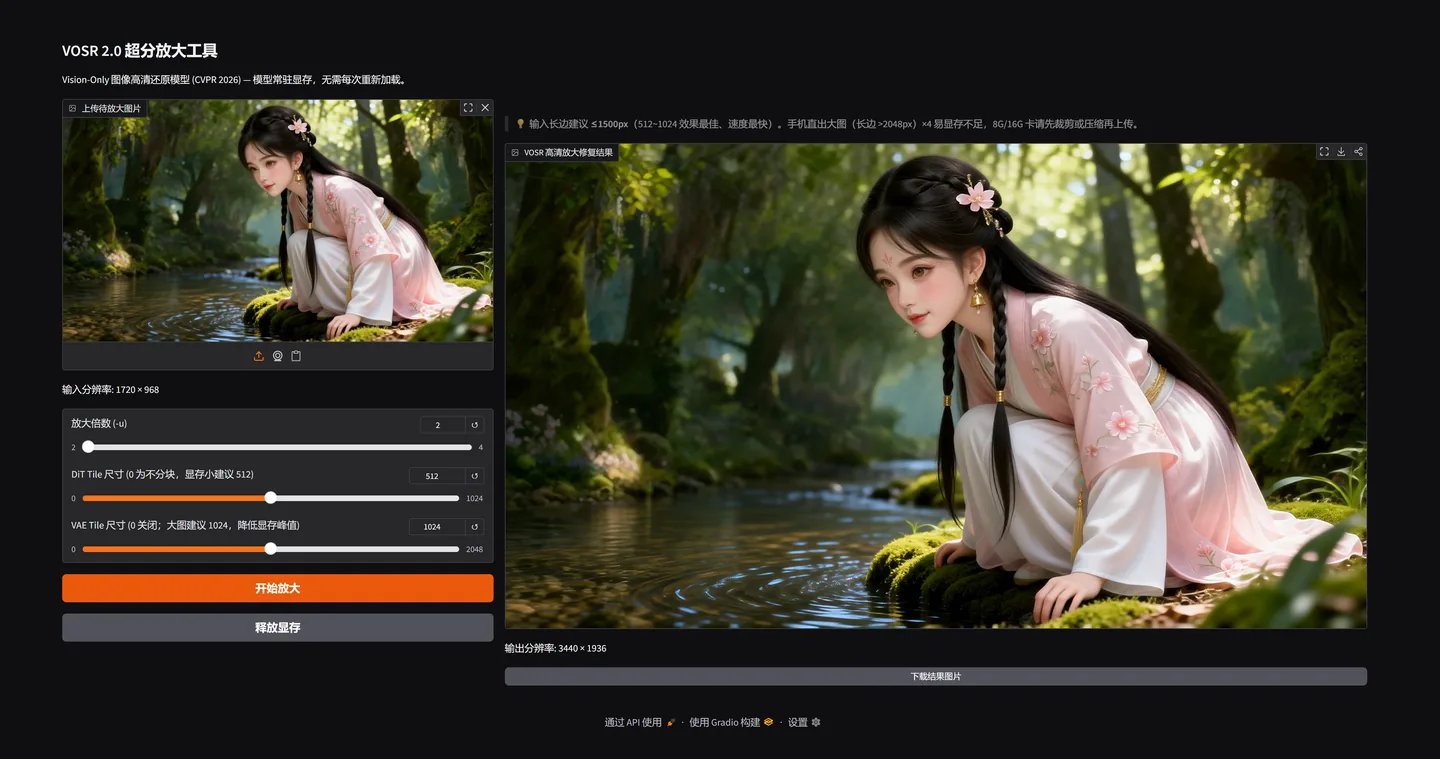Expand the VOSR result image to fullscreen
Image resolution: width=1440 pixels, height=759 pixels.
1324,152
